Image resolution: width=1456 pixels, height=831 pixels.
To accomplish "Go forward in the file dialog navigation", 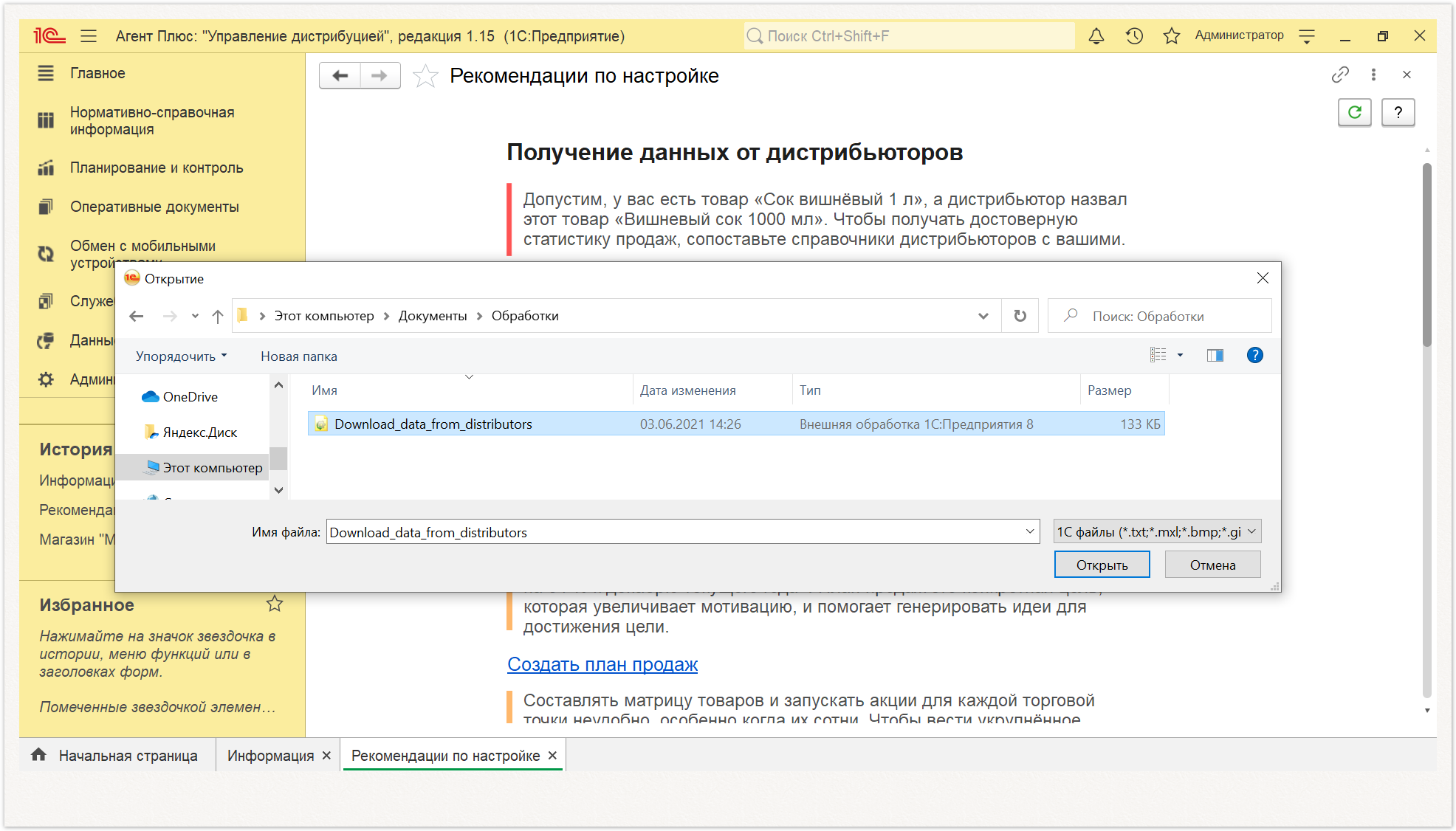I will click(x=170, y=316).
